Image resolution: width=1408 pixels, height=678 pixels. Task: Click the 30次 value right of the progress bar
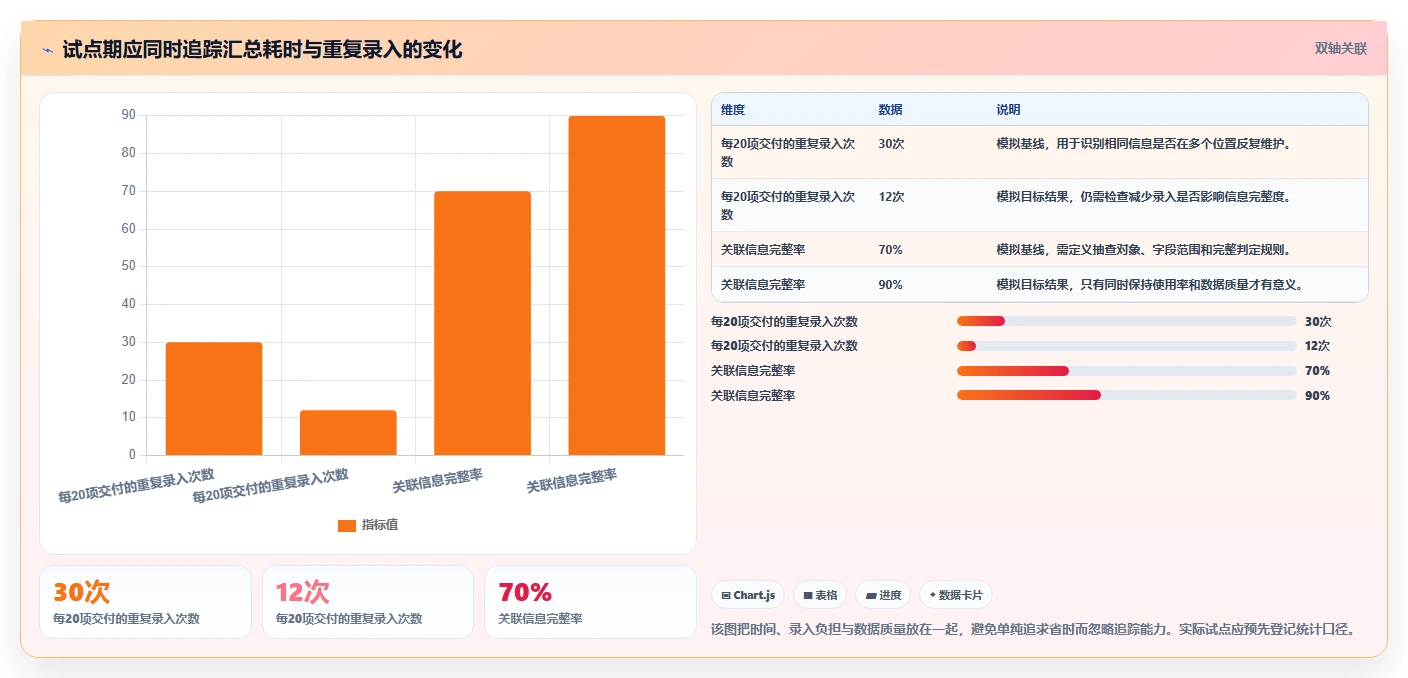click(1318, 322)
